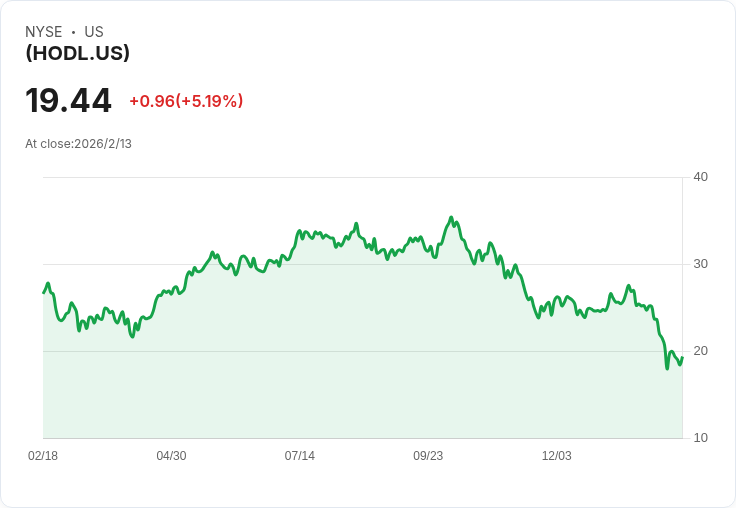
Task: Click the 20 y-axis label
Action: coord(700,351)
